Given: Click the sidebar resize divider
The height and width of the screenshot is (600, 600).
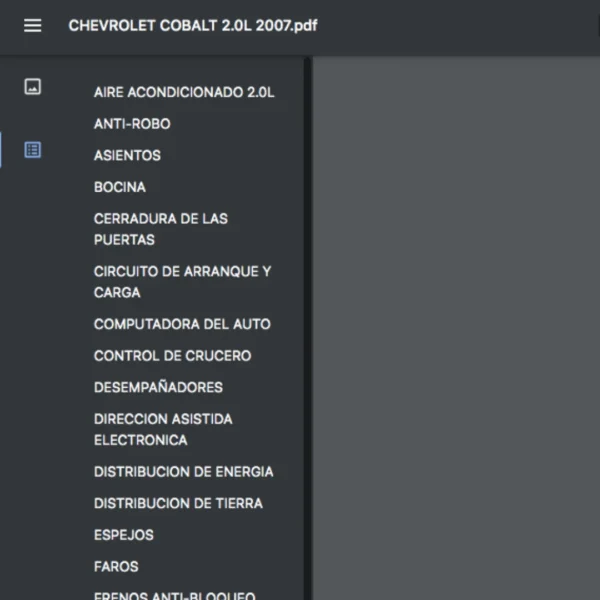Looking at the screenshot, I should click(x=308, y=328).
